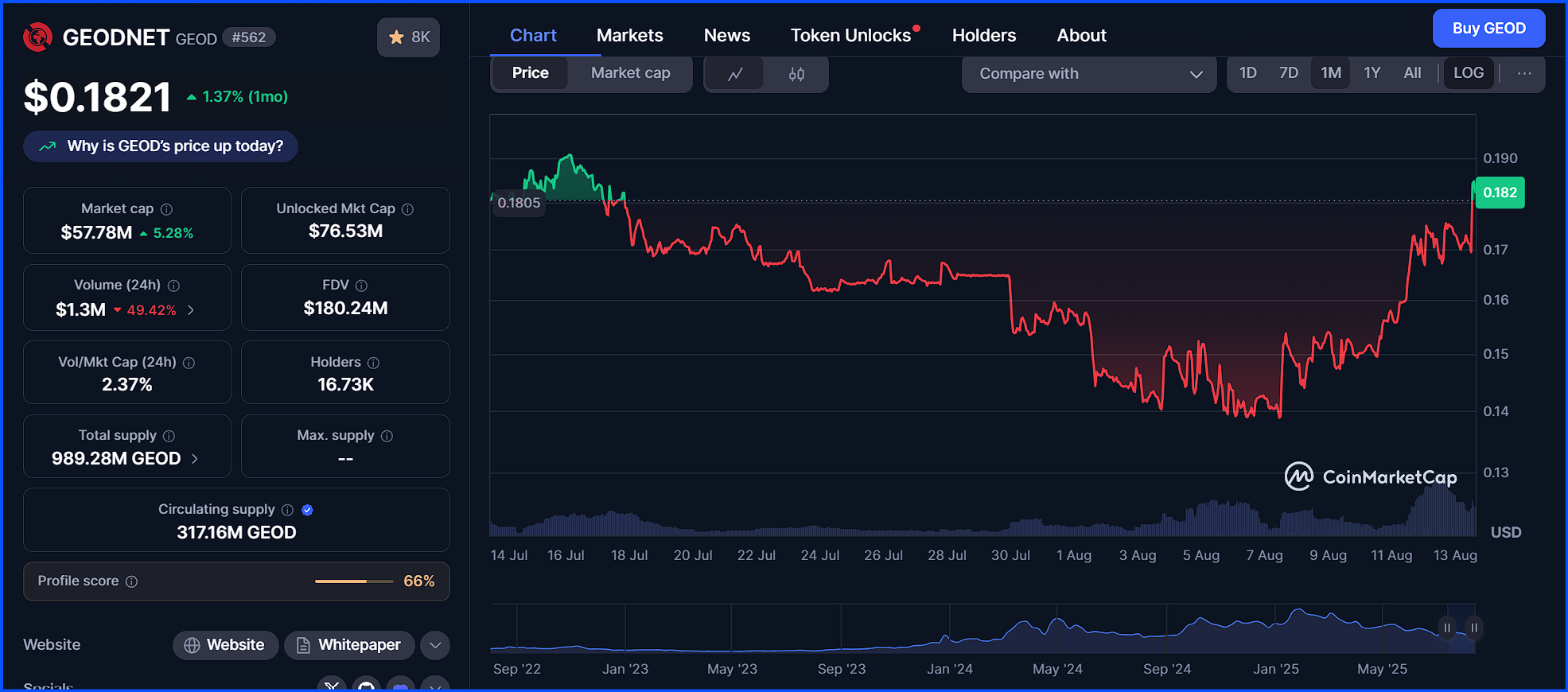Open the Compare with dropdown
This screenshot has height=692, width=1568.
pyautogui.click(x=1089, y=74)
